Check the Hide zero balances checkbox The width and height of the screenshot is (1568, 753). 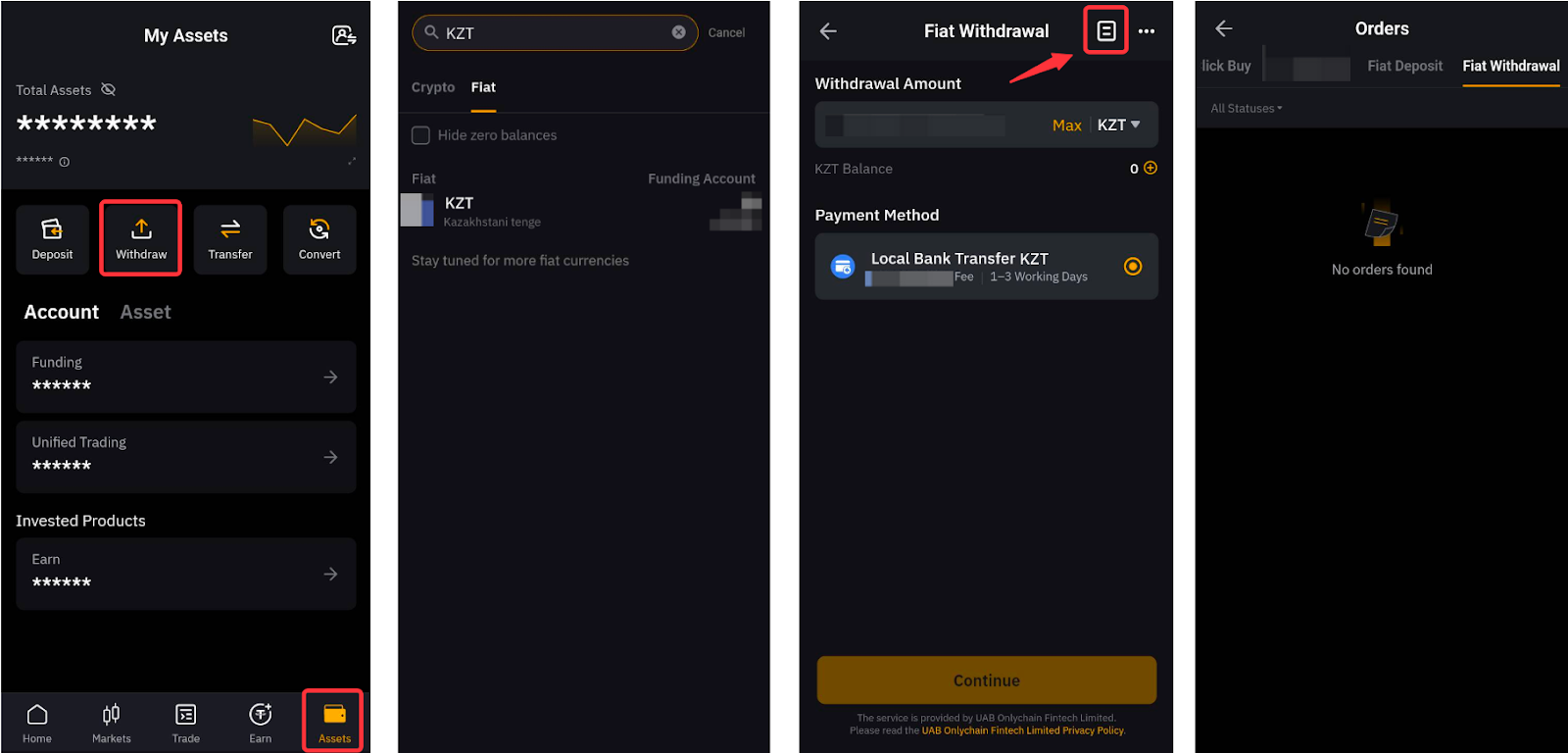tap(420, 135)
